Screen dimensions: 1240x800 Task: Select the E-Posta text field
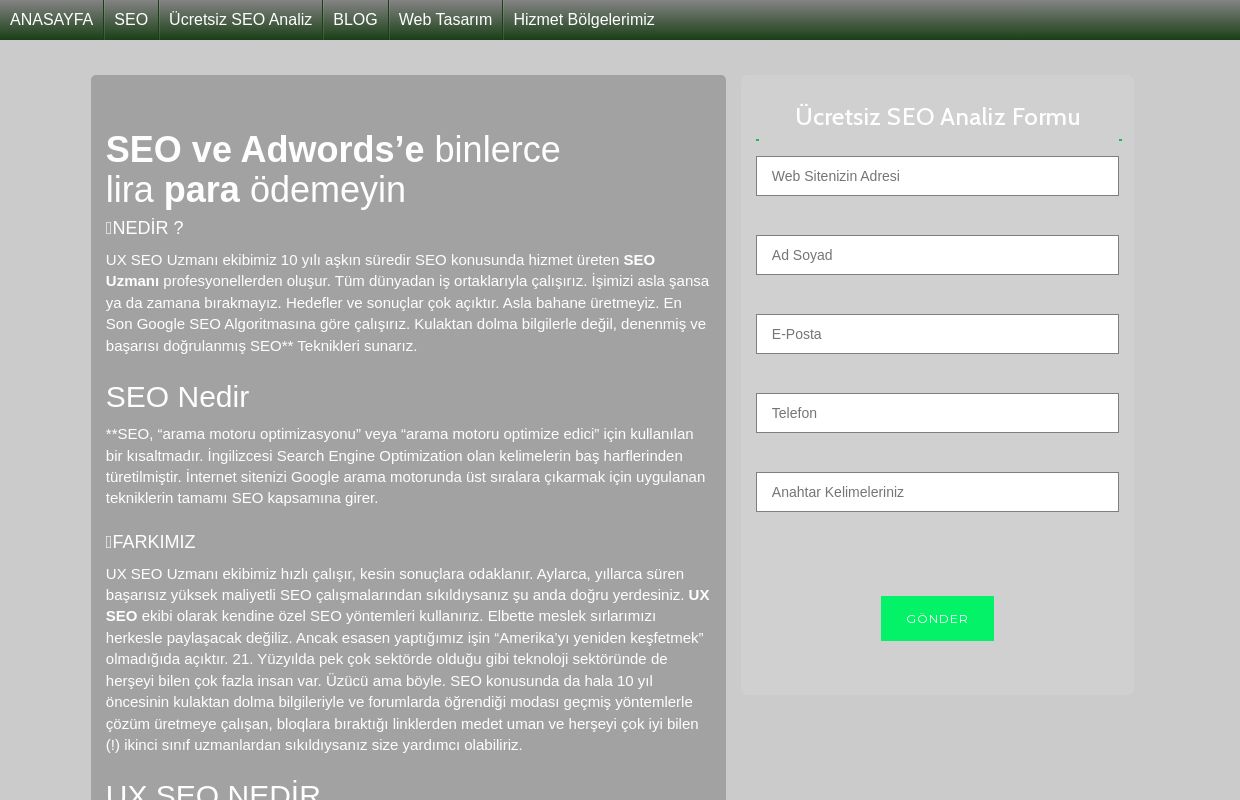click(936, 334)
